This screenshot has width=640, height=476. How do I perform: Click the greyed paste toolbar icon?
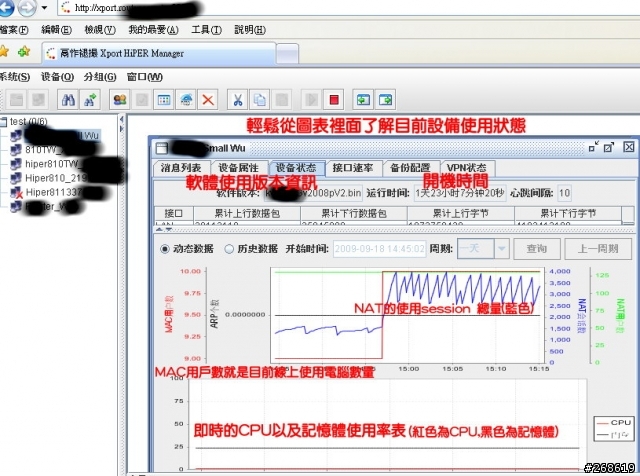282,100
